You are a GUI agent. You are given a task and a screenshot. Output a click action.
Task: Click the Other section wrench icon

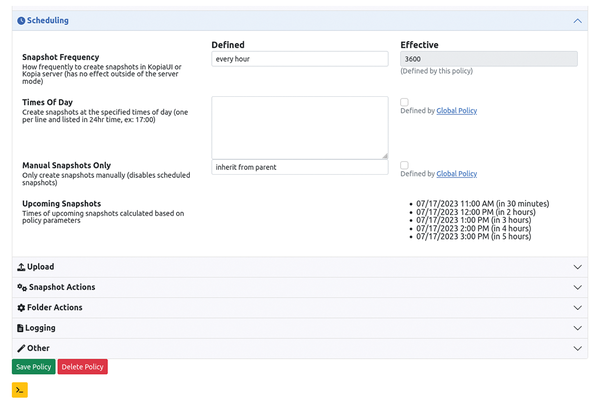coord(21,348)
